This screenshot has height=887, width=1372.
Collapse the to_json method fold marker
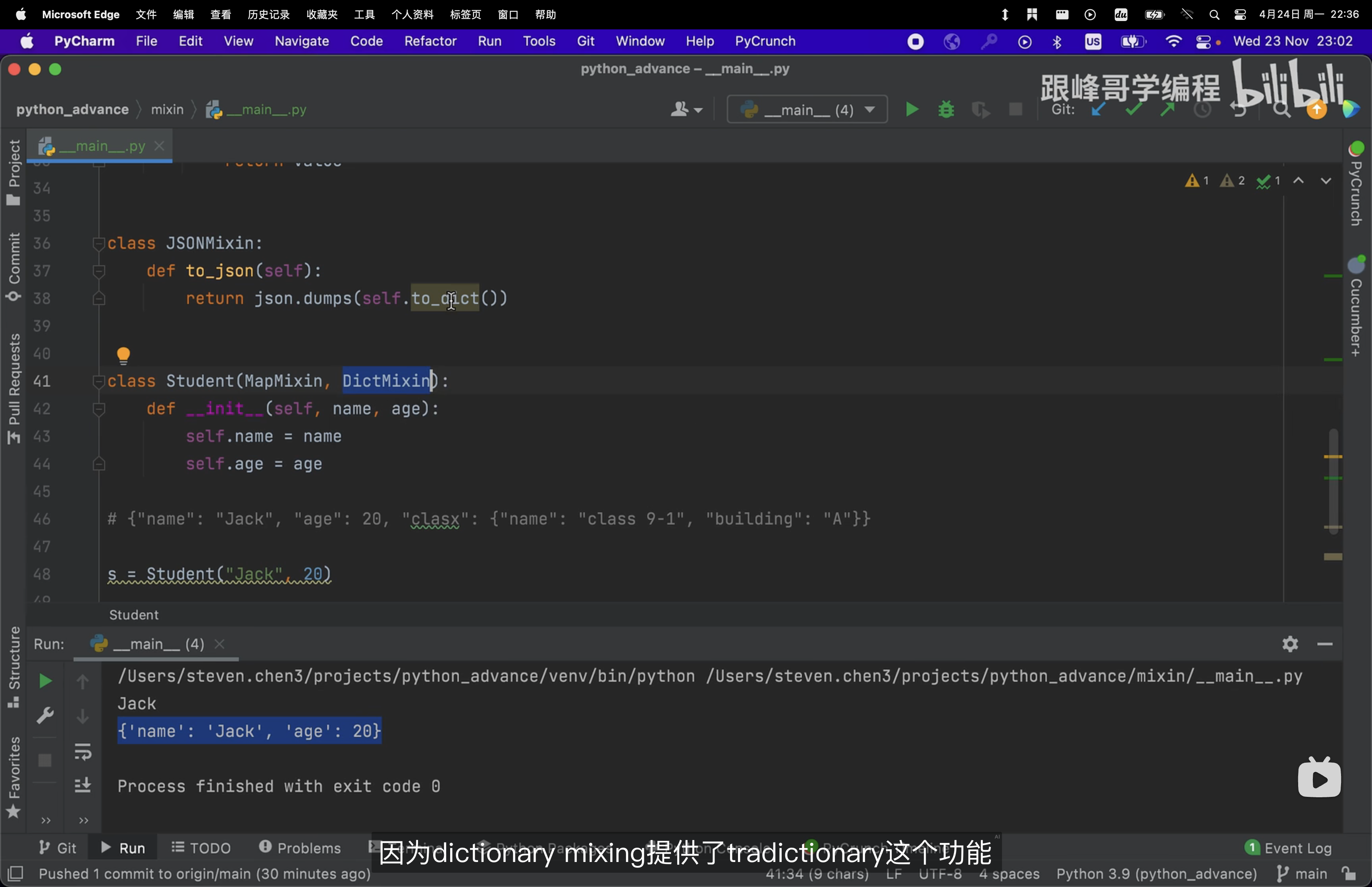coord(98,271)
